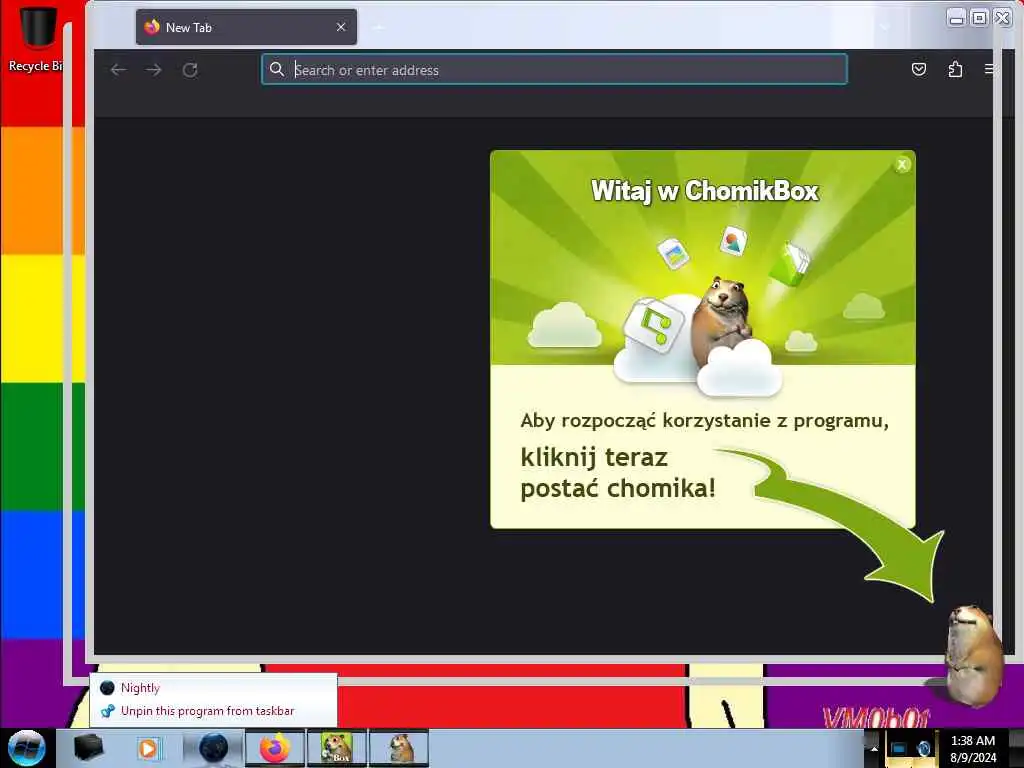The image size is (1024, 768).
Task: Open the Extensions puzzle icon
Action: (x=955, y=69)
